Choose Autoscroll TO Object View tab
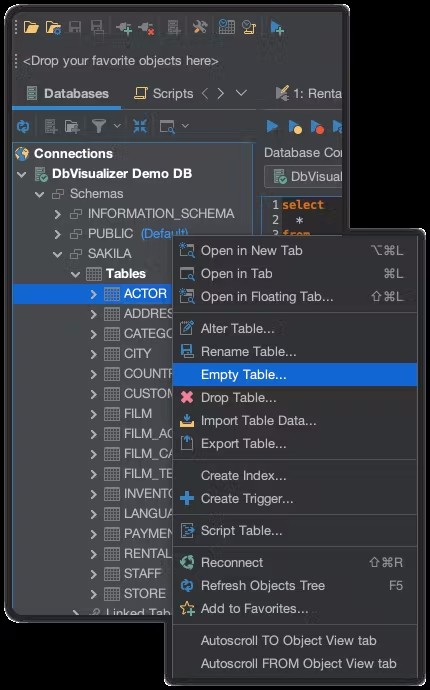This screenshot has height=690, width=430. click(x=294, y=641)
